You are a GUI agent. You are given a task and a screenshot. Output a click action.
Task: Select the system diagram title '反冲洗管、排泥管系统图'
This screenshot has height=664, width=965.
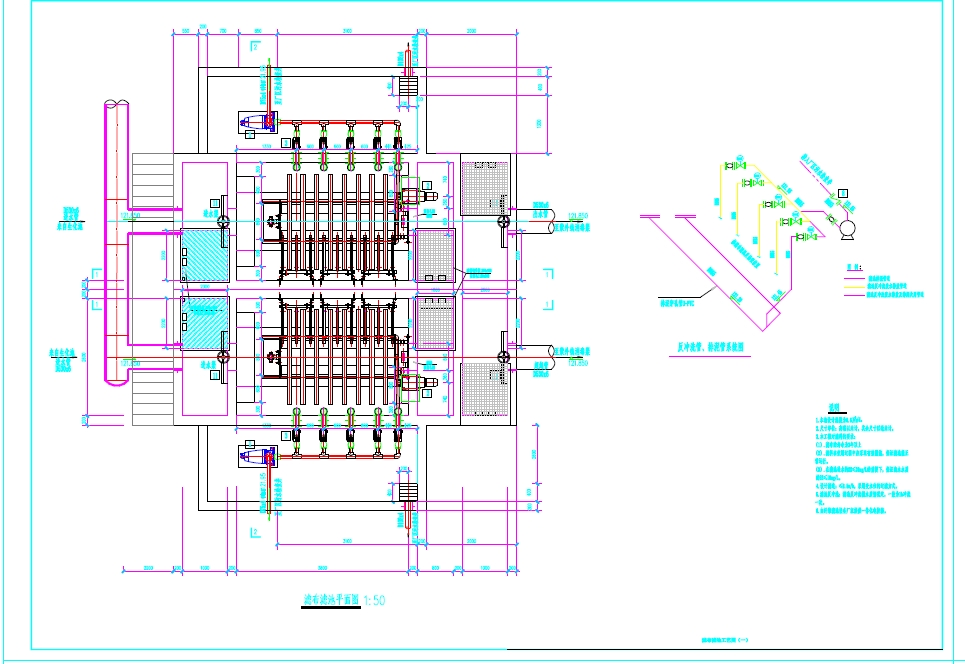710,347
